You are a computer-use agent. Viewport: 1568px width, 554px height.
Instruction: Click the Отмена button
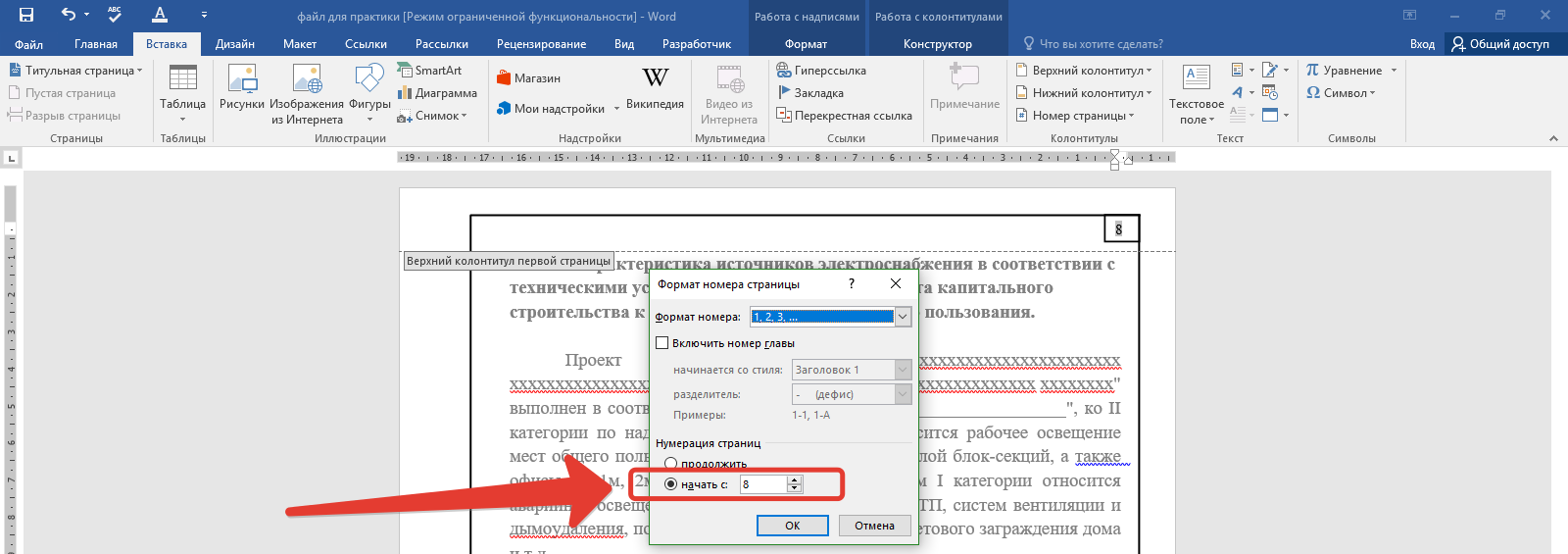point(874,526)
